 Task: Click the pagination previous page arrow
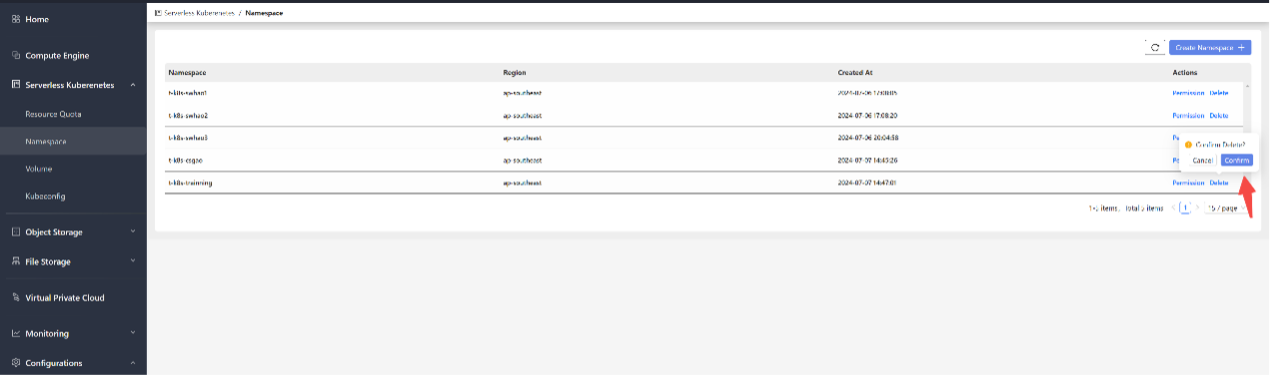(1173, 208)
